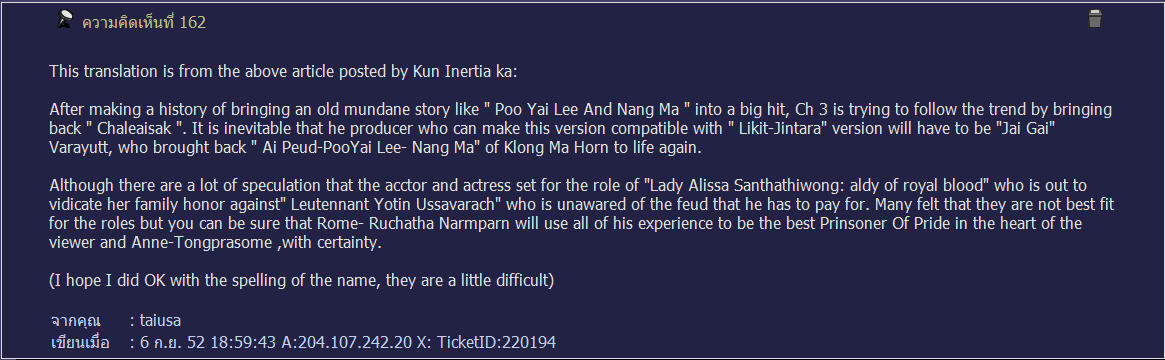Click the TicketID:220194 text

click(496, 342)
